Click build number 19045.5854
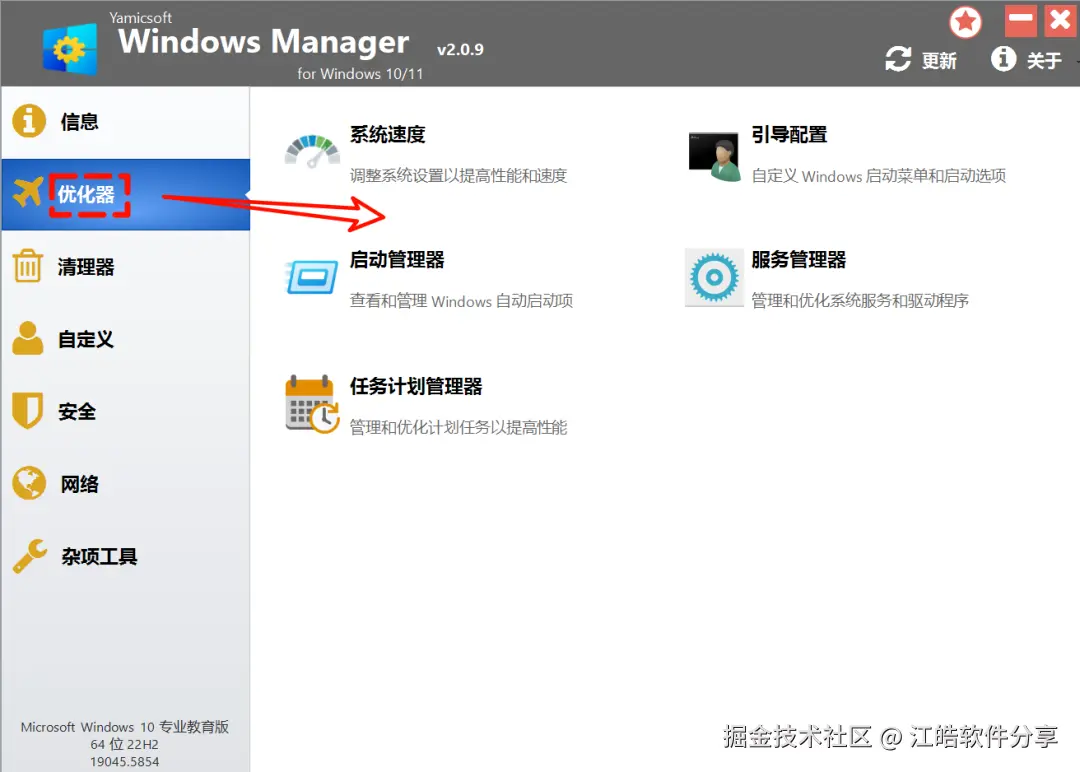Screen dimensions: 1080x772 click(125, 762)
